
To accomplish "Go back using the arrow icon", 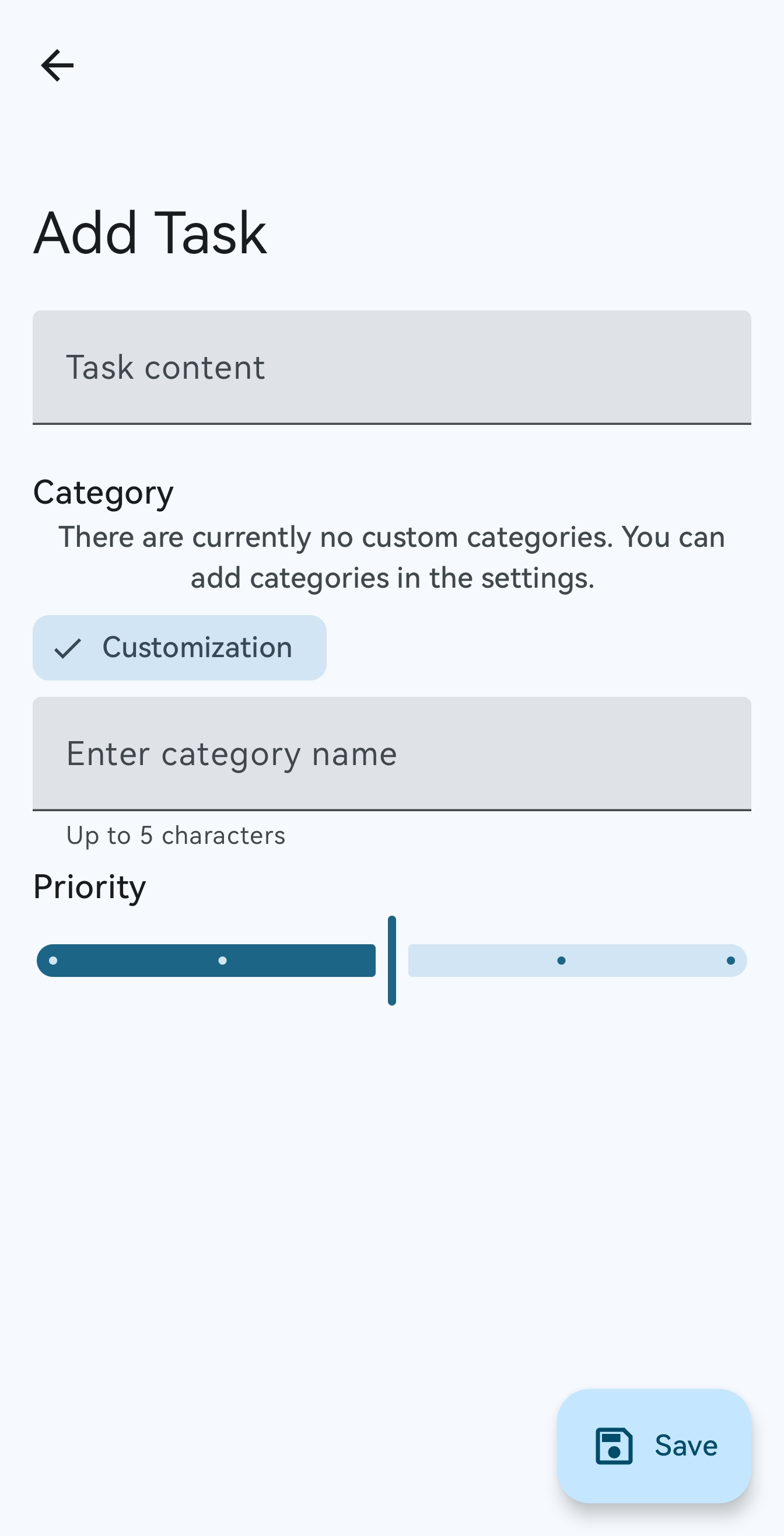I will (57, 65).
